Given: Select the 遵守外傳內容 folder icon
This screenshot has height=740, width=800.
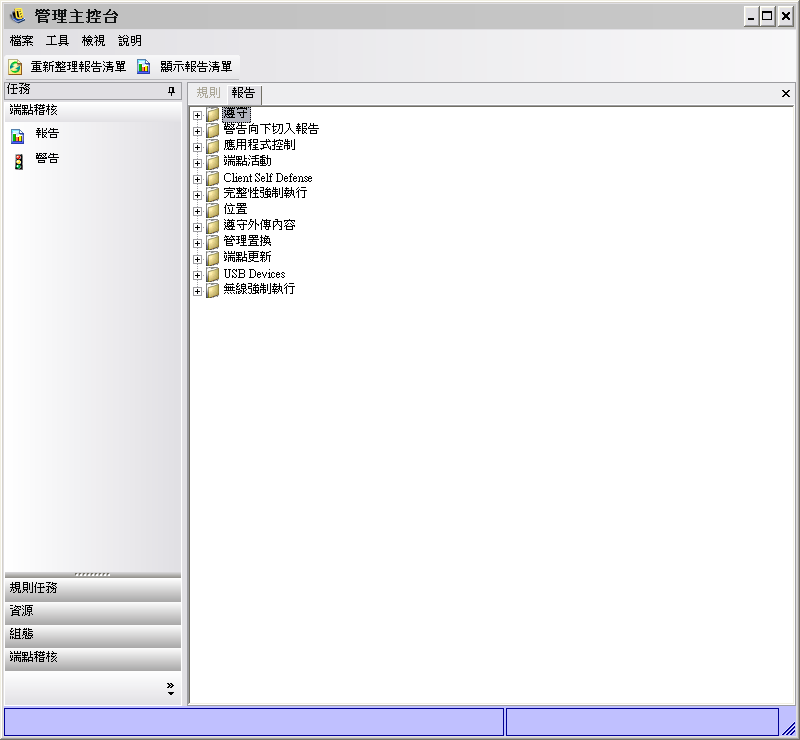Looking at the screenshot, I should coord(213,227).
